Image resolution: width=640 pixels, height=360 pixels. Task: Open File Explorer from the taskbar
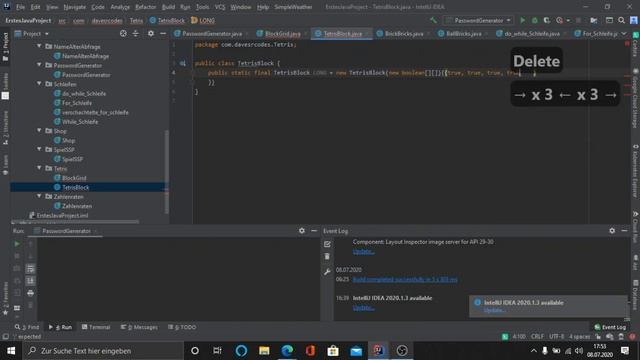point(264,351)
